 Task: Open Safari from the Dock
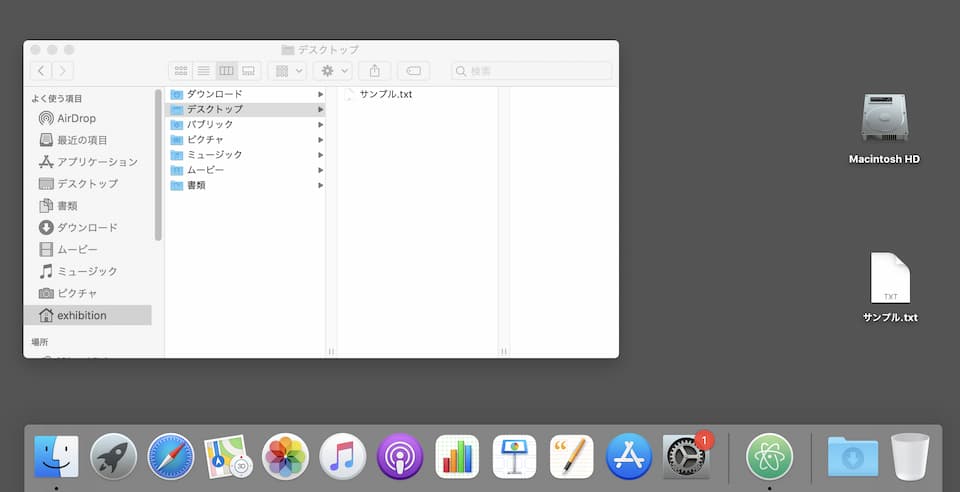click(171, 457)
